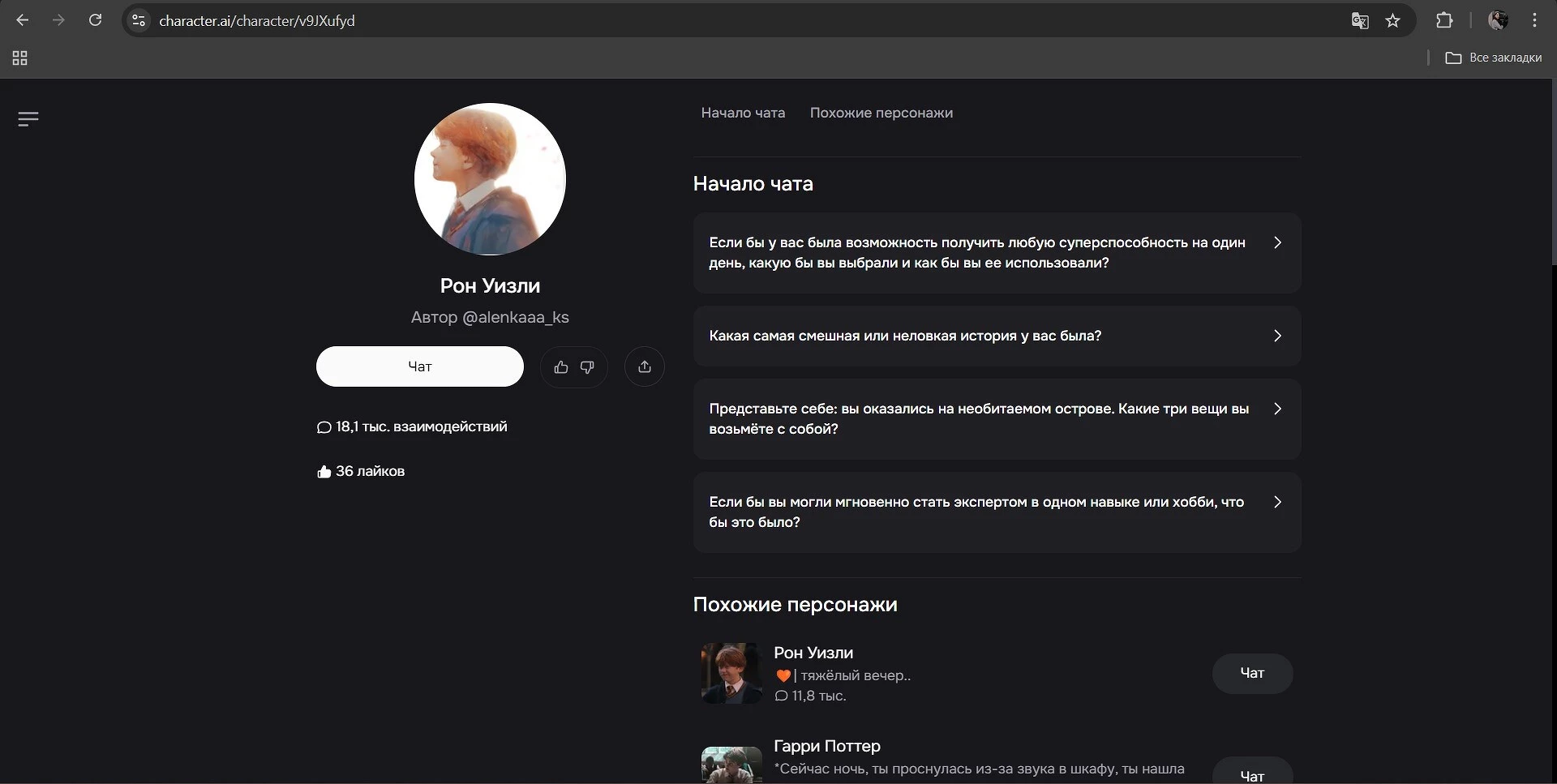Open browser extensions puzzle icon

click(x=1444, y=21)
